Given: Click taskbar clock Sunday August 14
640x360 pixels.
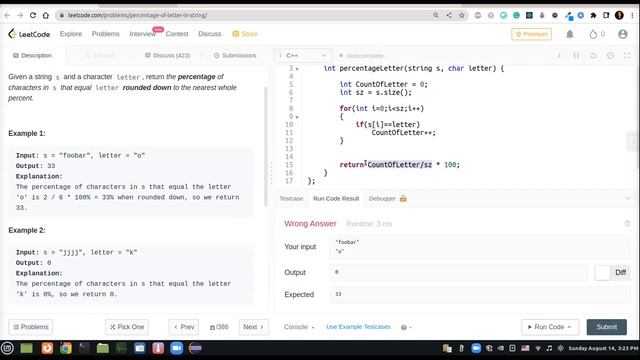Looking at the screenshot, I should [604, 348].
